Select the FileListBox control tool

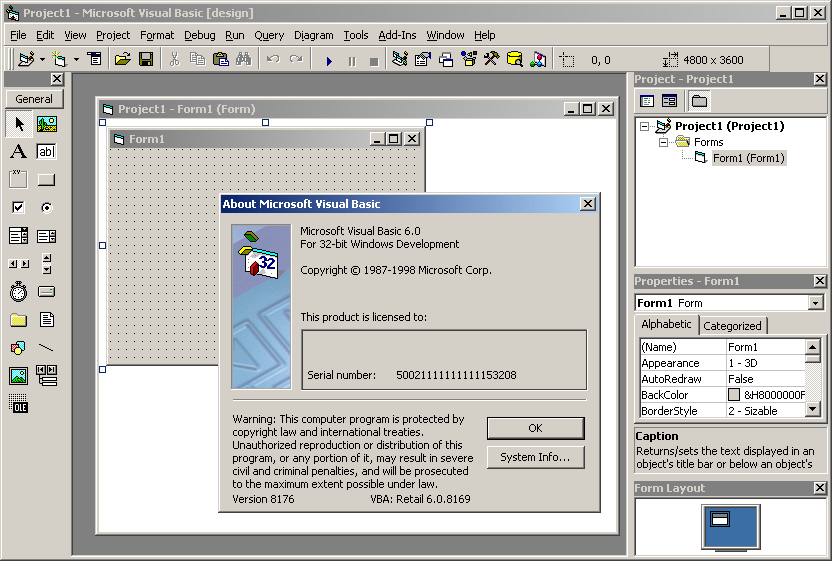pyautogui.click(x=47, y=320)
